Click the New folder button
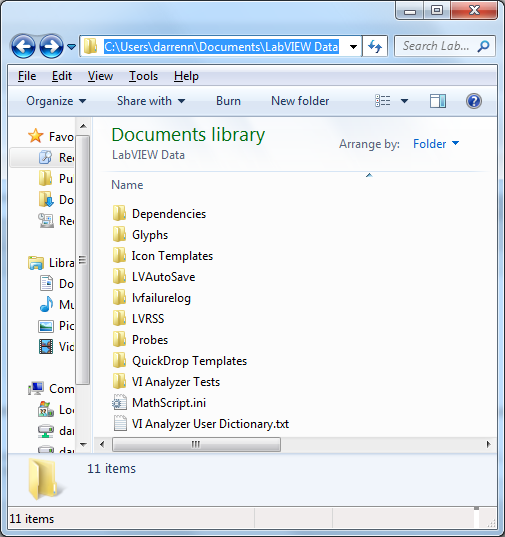This screenshot has height=537, width=505. click(300, 101)
